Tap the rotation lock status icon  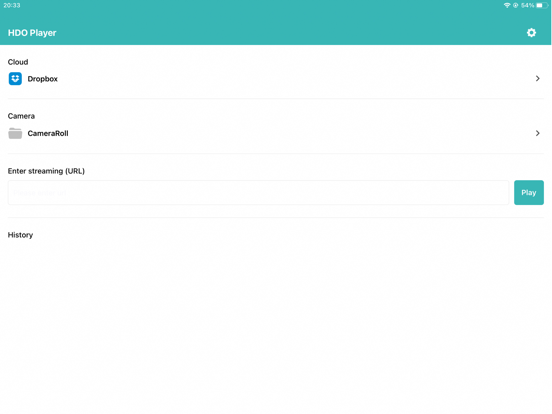(x=515, y=5)
